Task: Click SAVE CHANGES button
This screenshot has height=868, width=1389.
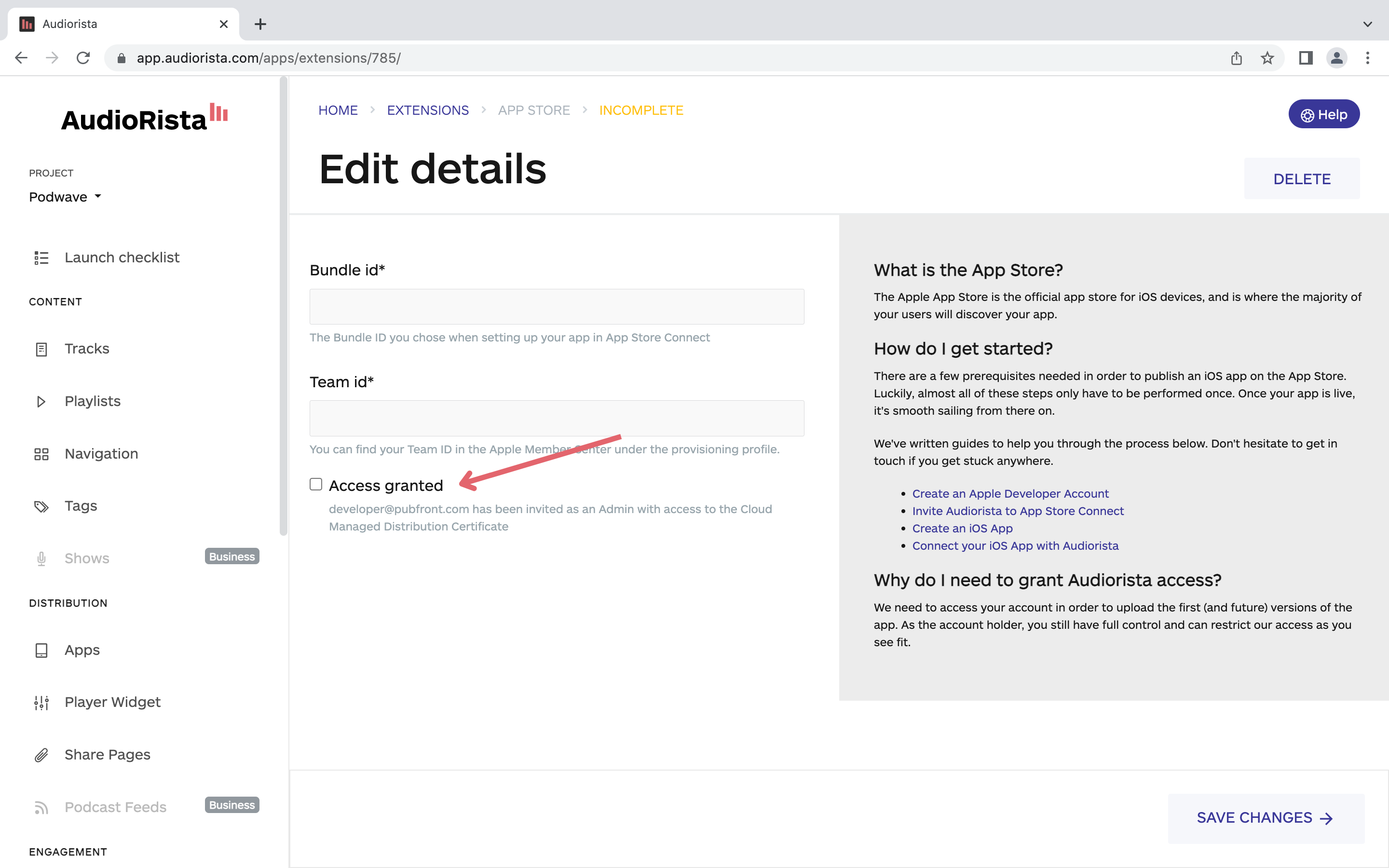Action: tap(1266, 818)
